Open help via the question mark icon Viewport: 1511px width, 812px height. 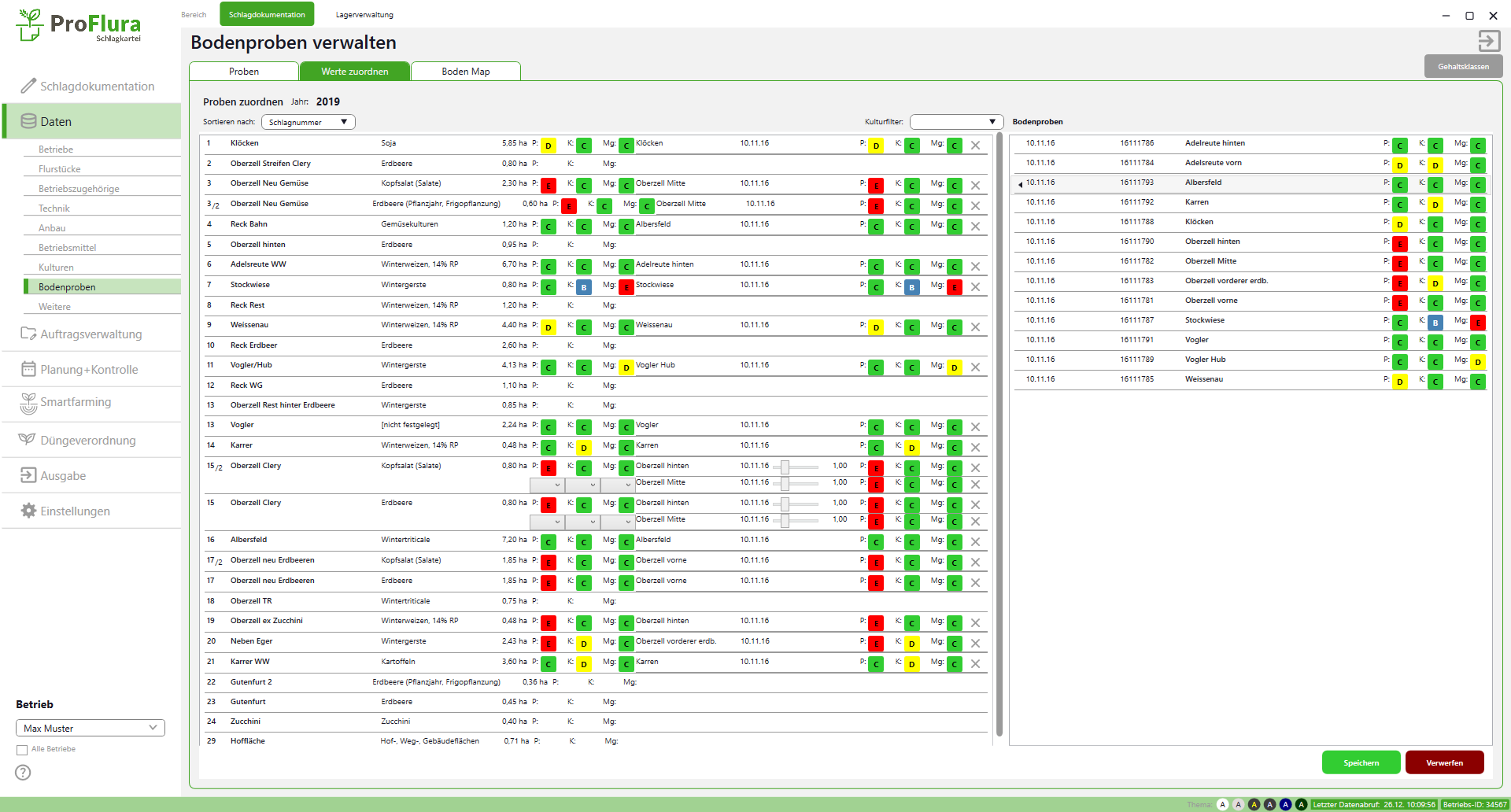tap(24, 772)
